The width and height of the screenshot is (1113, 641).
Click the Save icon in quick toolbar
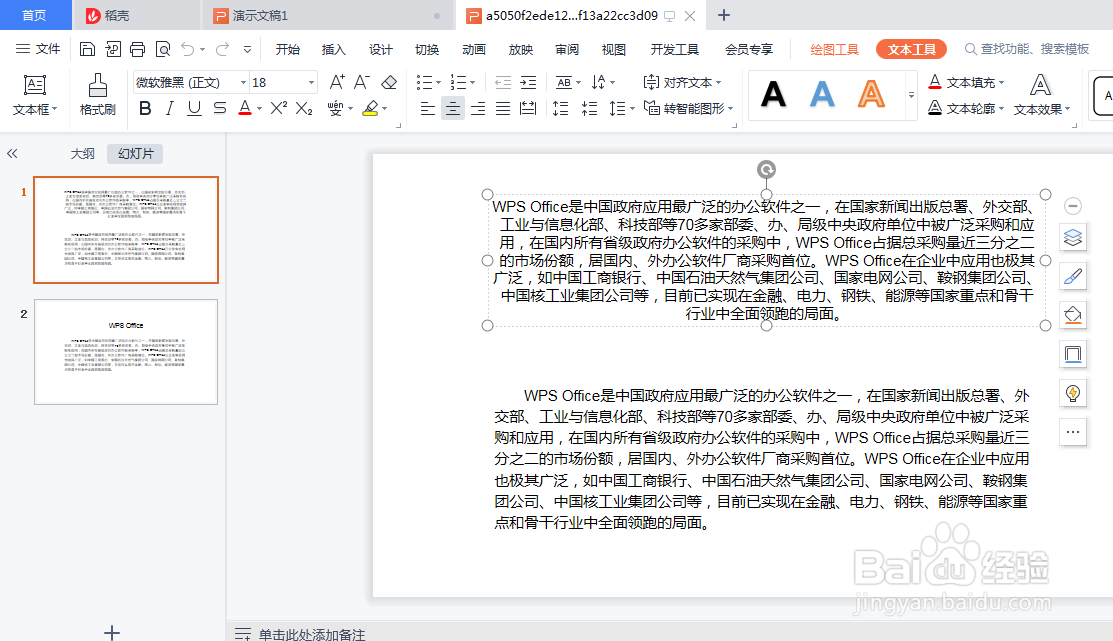tap(87, 49)
